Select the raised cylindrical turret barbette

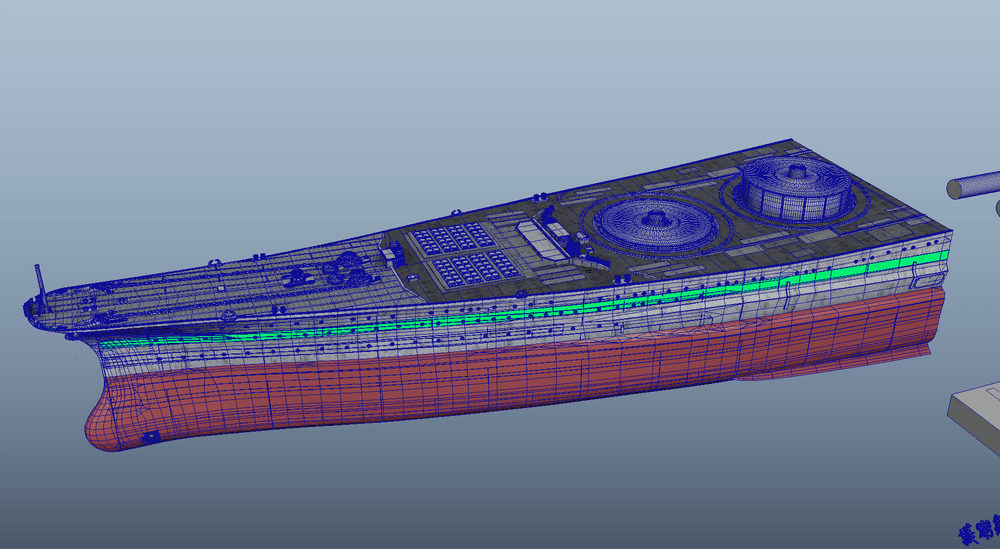point(794,189)
